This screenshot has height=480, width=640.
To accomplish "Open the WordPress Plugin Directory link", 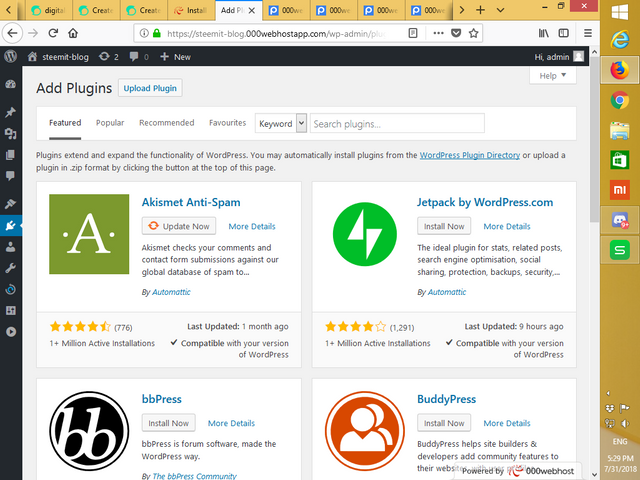I will point(469,155).
